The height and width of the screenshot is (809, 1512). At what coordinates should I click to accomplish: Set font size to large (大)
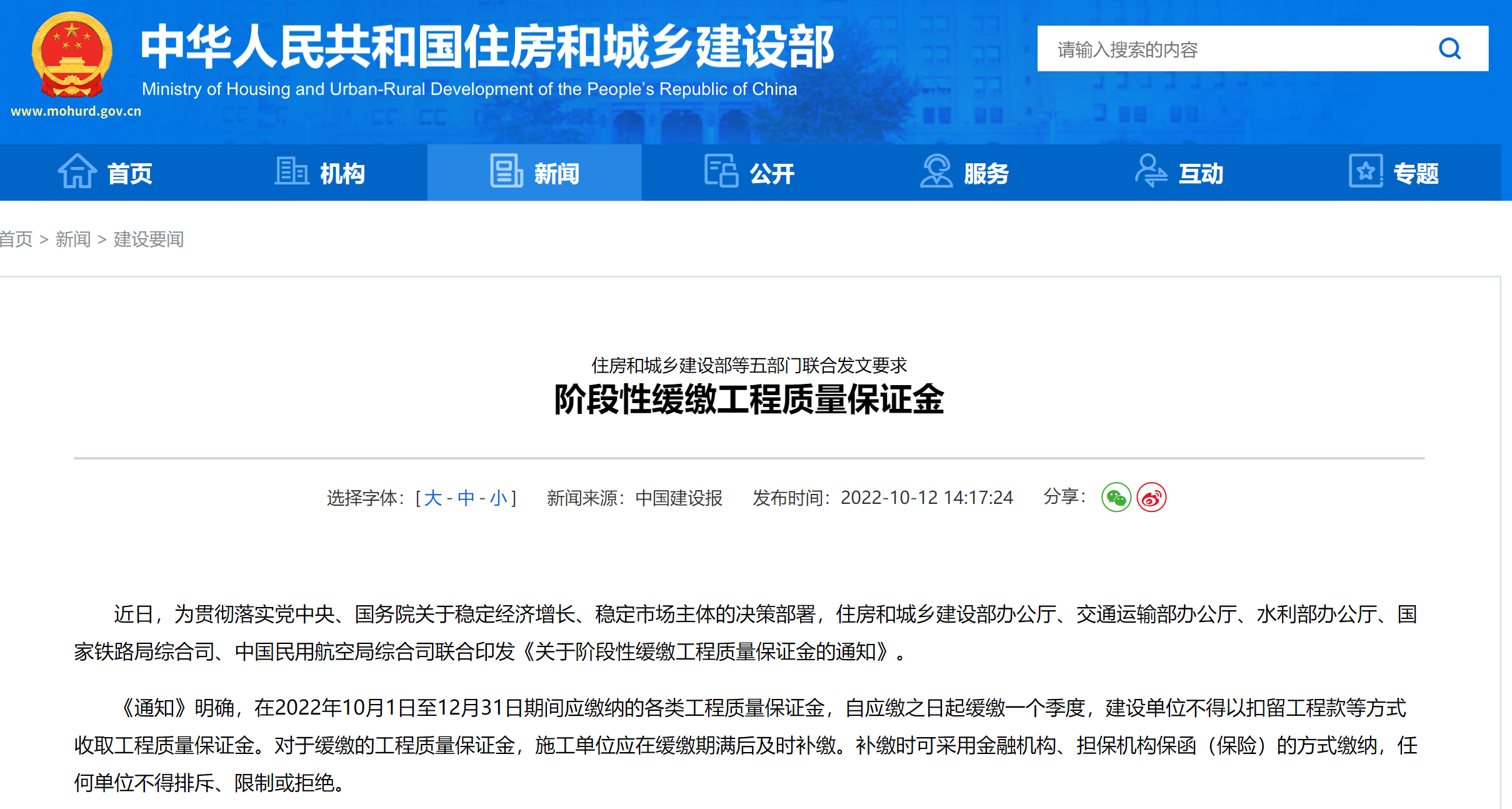pyautogui.click(x=433, y=498)
